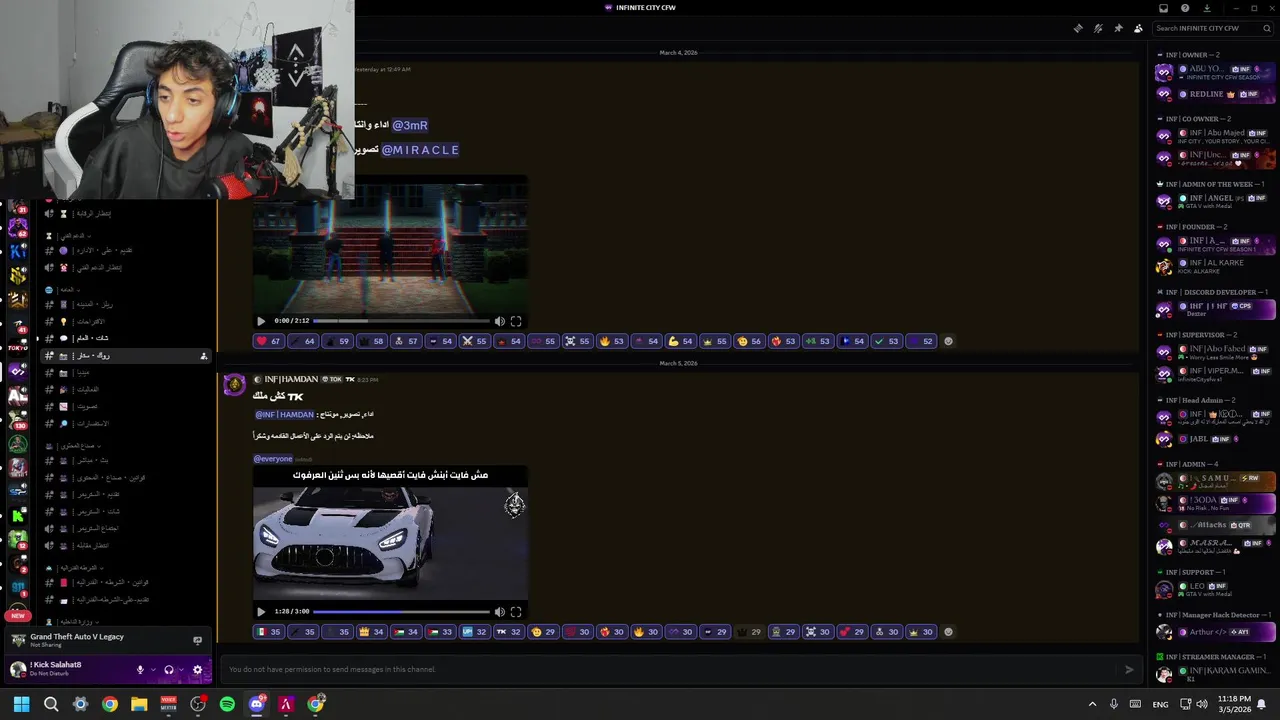Click the TK reaction showing 32
The image size is (1280, 720).
click(x=509, y=631)
